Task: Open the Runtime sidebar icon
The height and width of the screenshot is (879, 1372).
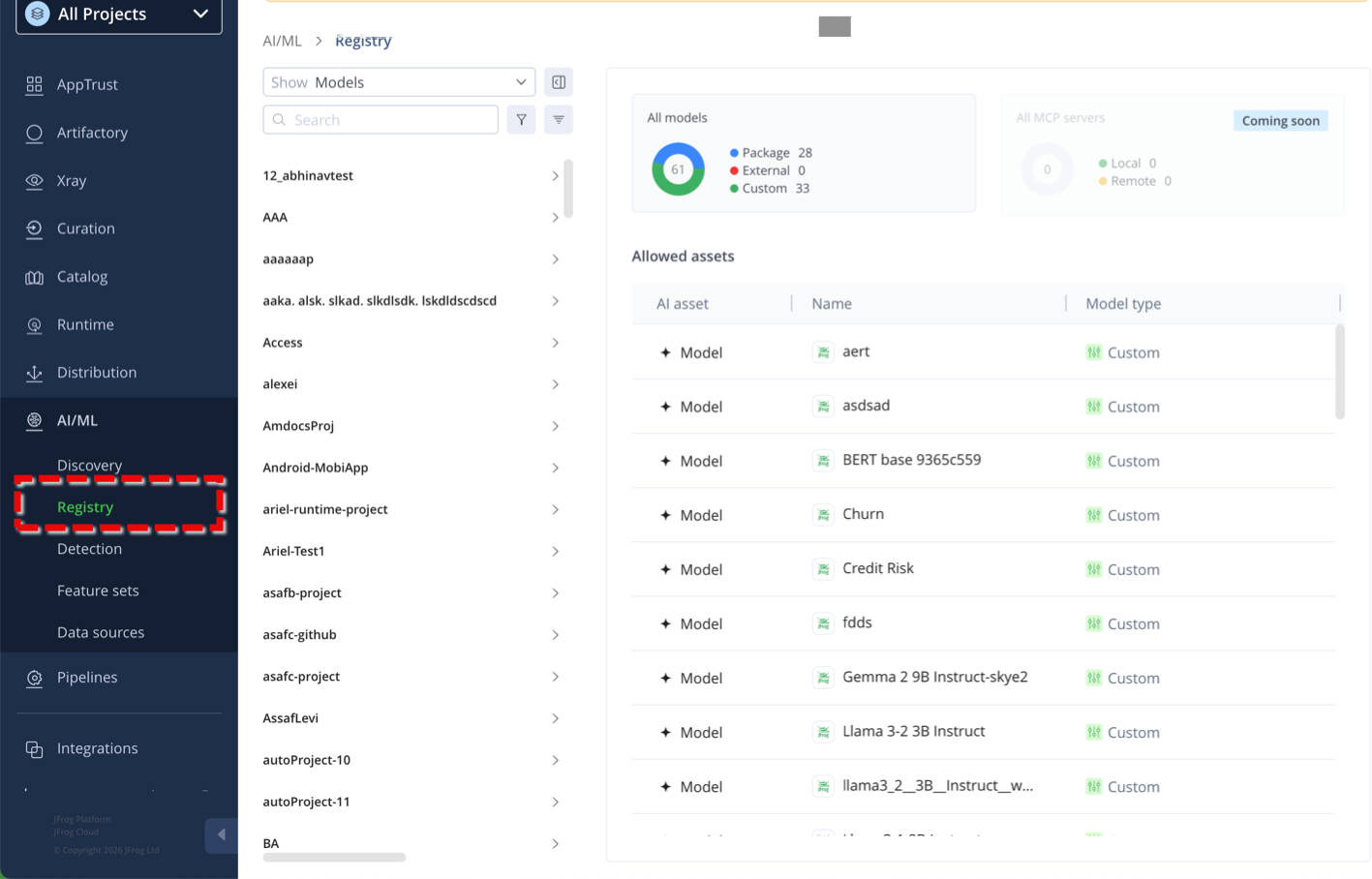Action: pyautogui.click(x=34, y=324)
